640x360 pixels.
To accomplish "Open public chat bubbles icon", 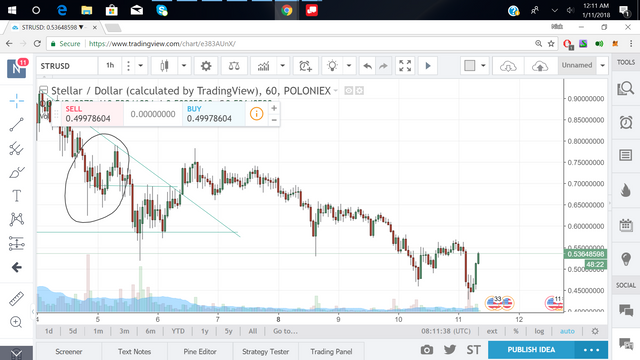I will pyautogui.click(x=626, y=310).
